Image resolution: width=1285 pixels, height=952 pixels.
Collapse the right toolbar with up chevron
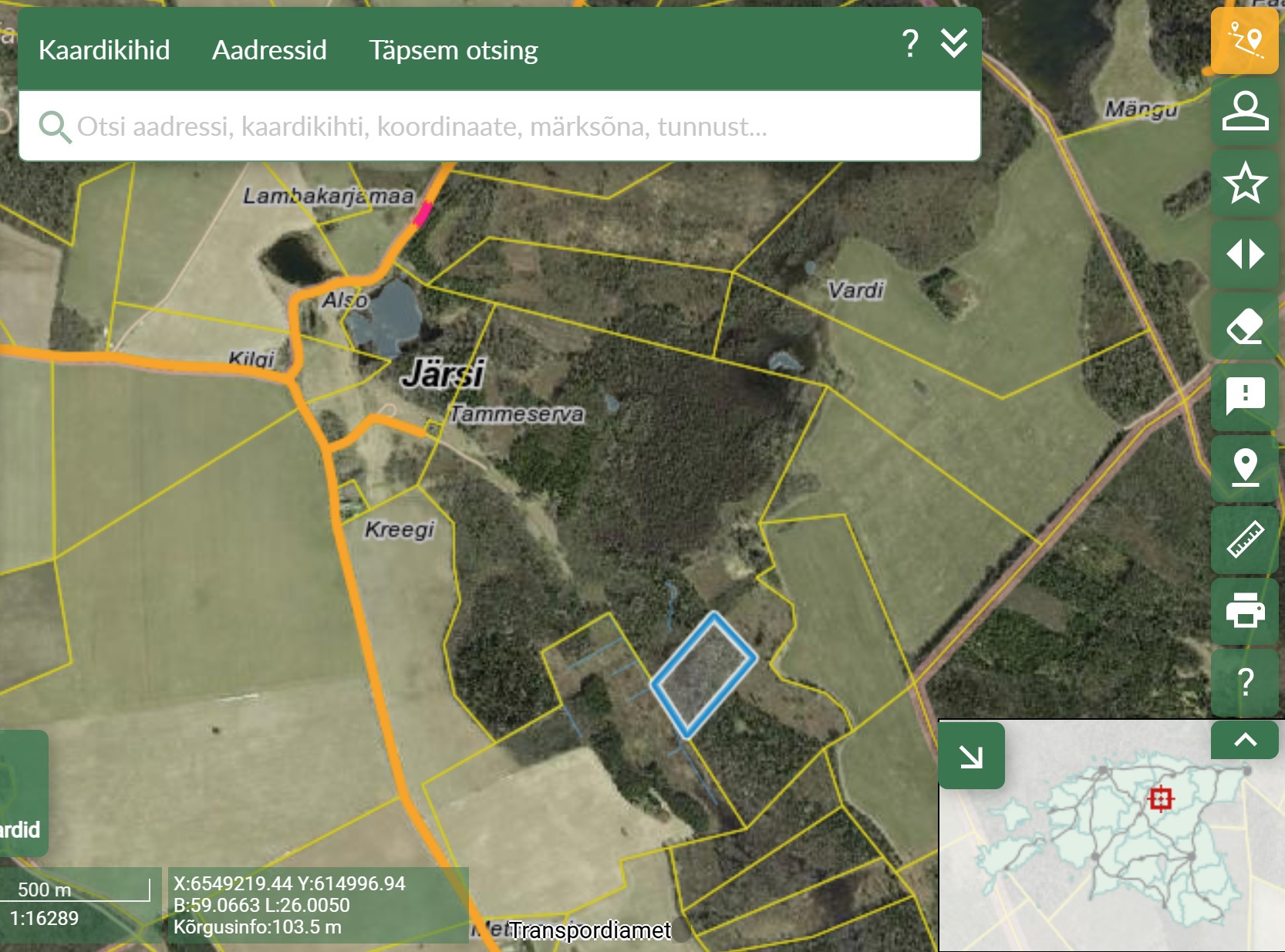(x=1244, y=740)
